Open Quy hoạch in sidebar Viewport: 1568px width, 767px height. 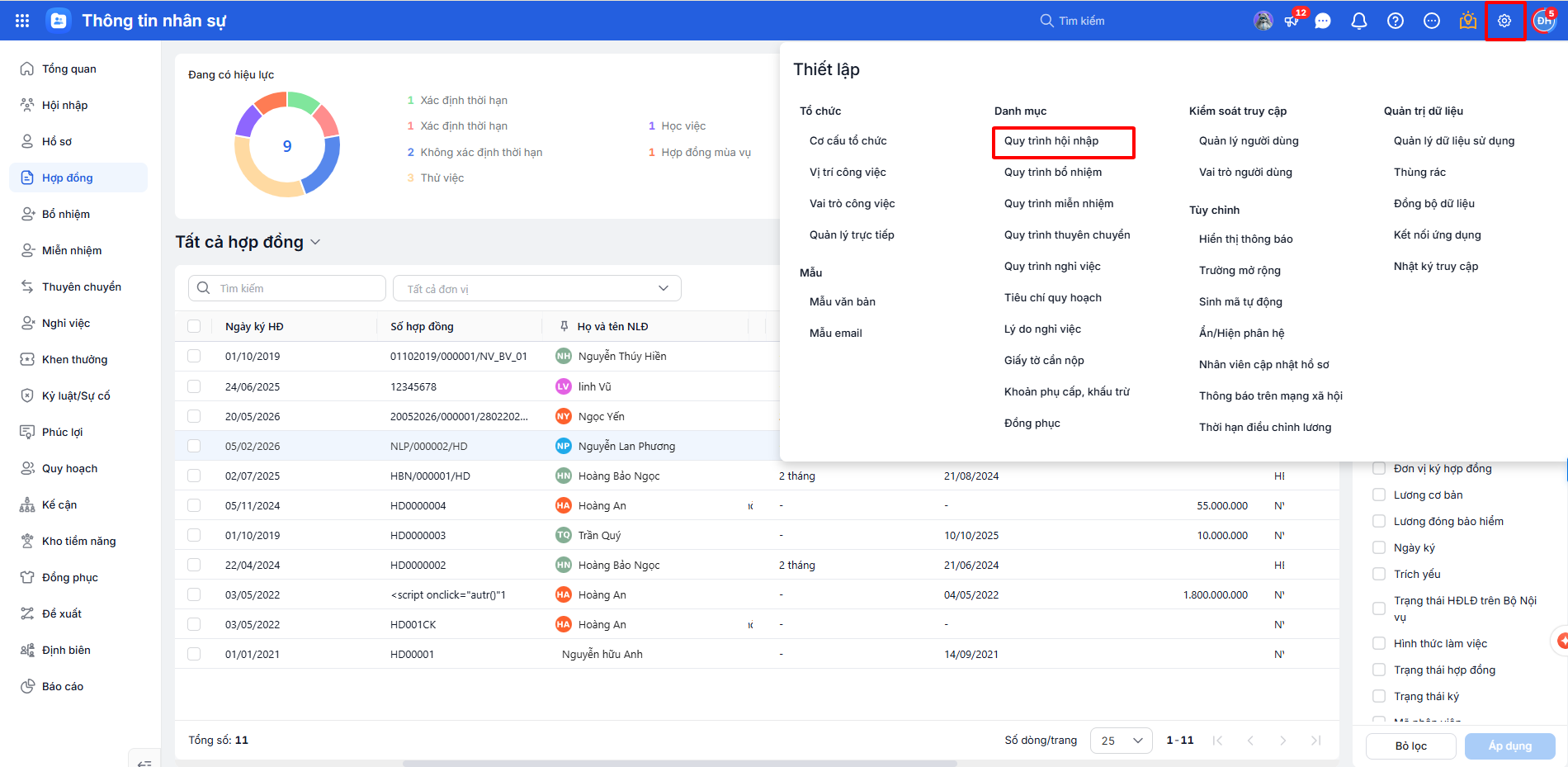(78, 468)
